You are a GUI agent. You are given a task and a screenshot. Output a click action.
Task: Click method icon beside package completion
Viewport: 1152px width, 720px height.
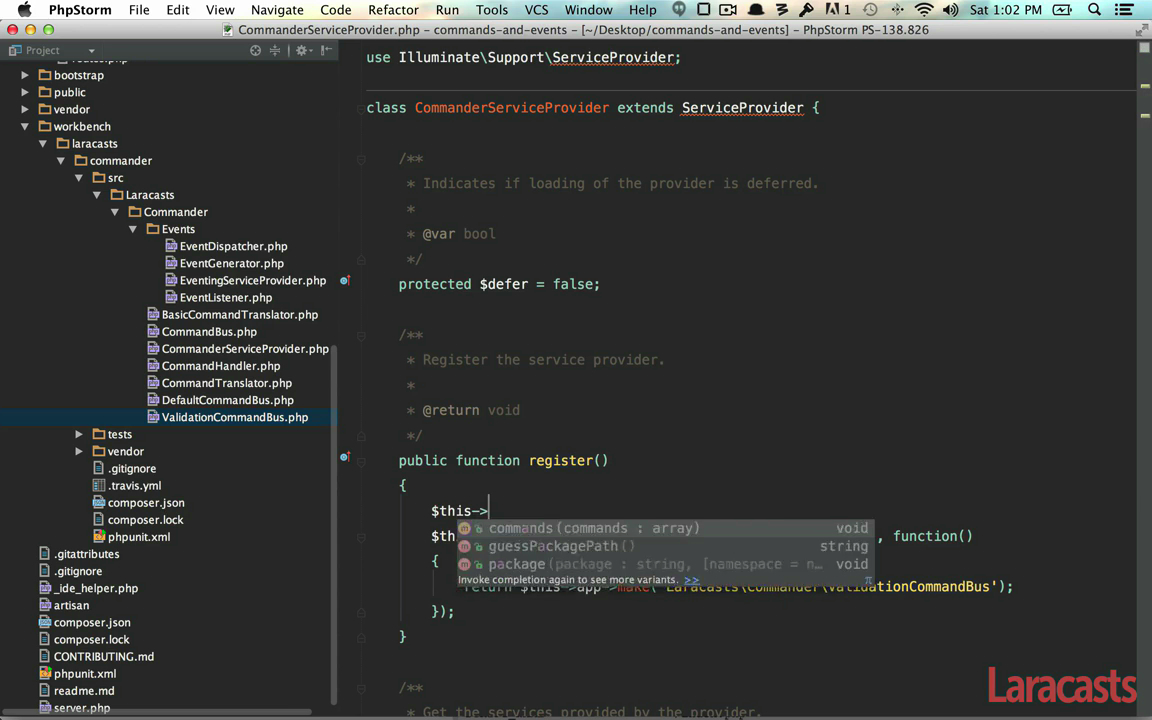coord(464,564)
